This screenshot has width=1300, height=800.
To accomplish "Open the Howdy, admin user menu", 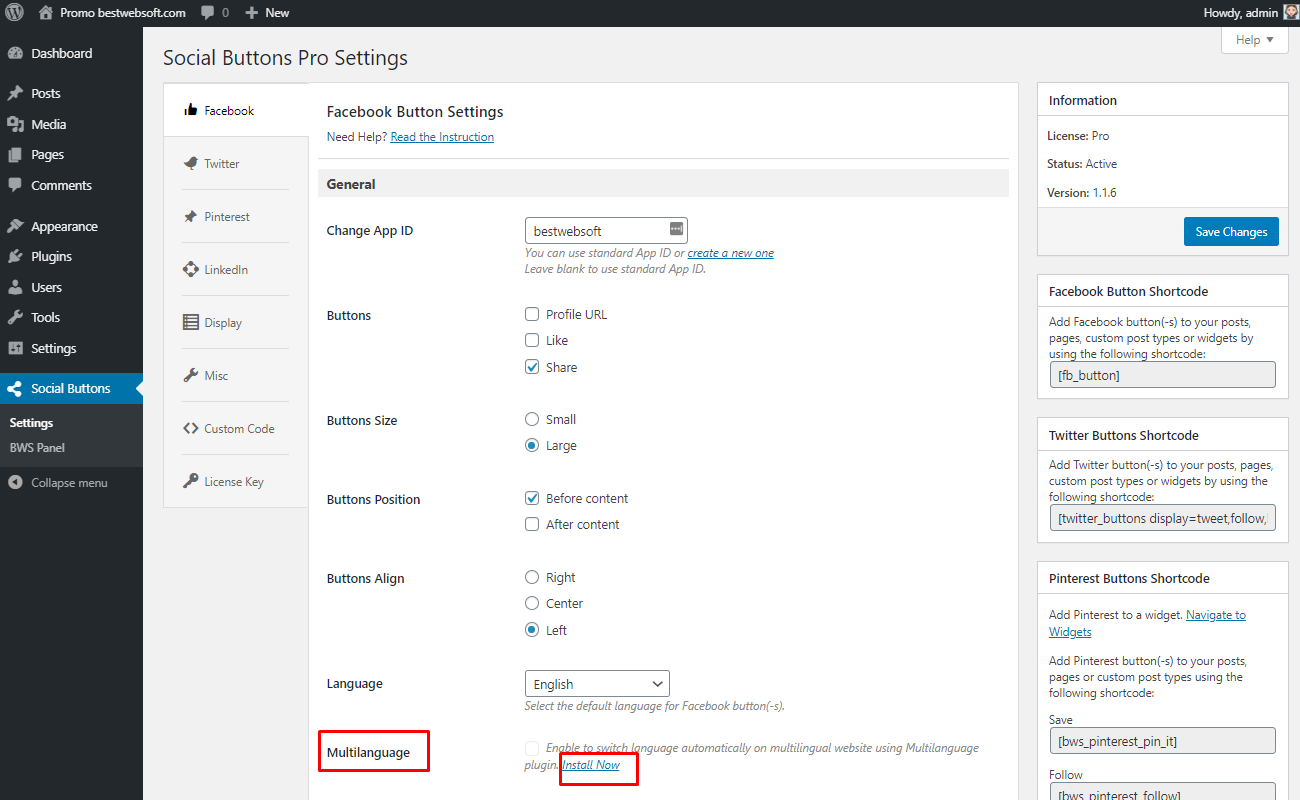I will [1250, 13].
